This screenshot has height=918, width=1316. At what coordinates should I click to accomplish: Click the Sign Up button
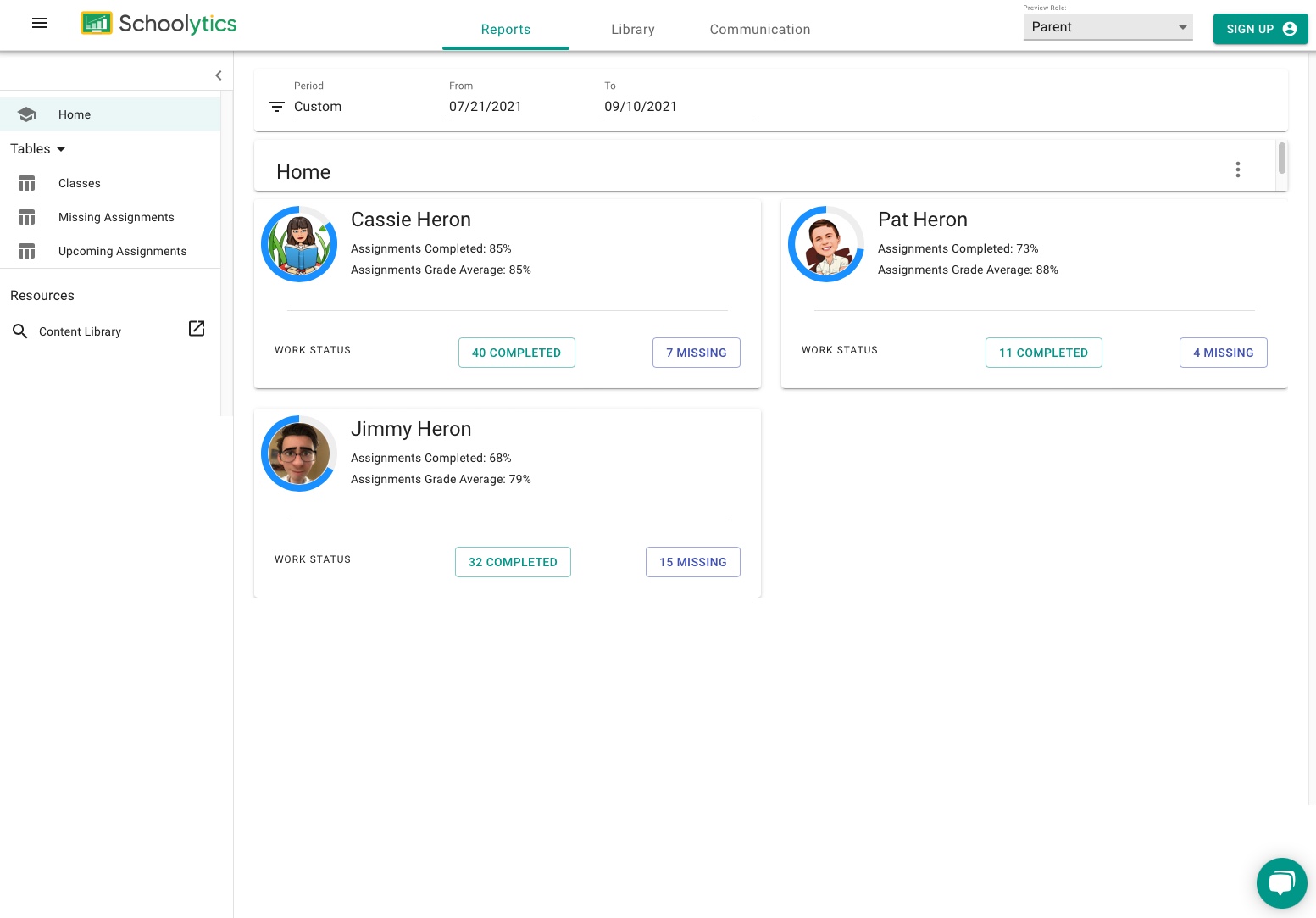point(1261,29)
